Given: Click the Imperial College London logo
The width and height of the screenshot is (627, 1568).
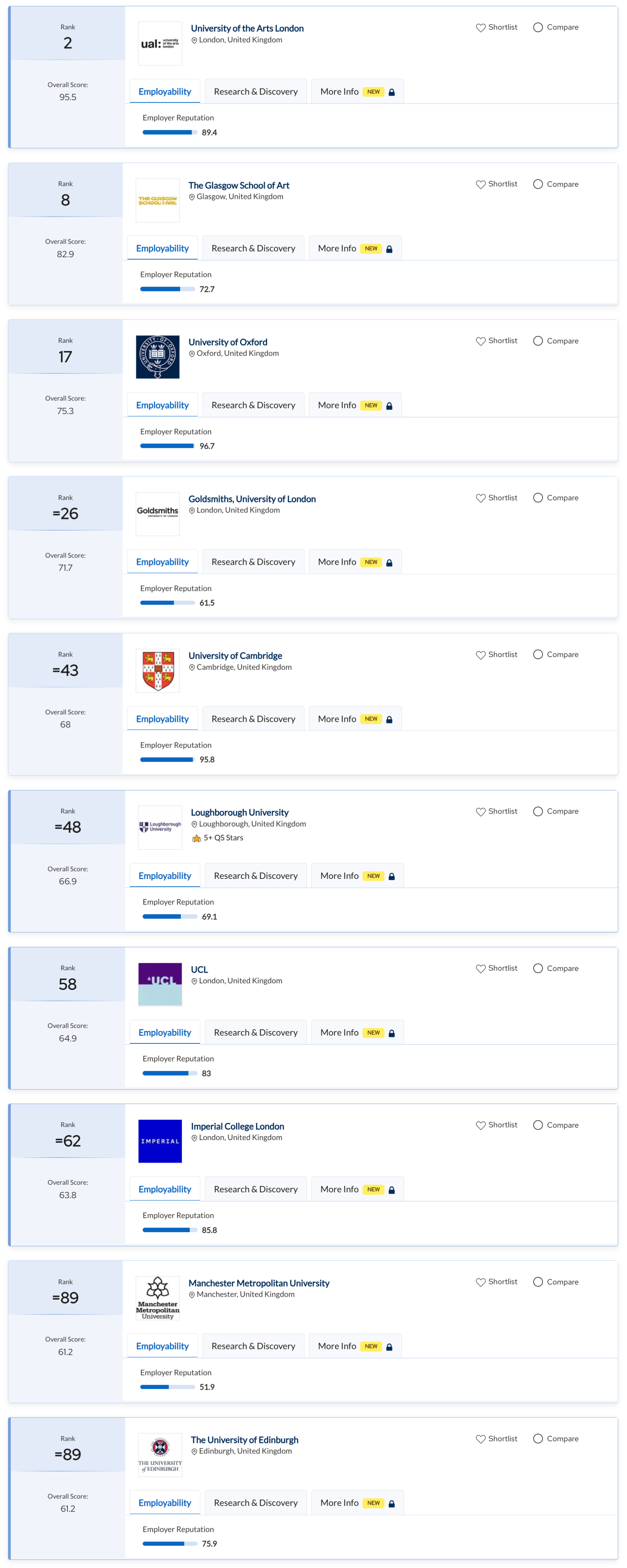Looking at the screenshot, I should click(x=160, y=1141).
